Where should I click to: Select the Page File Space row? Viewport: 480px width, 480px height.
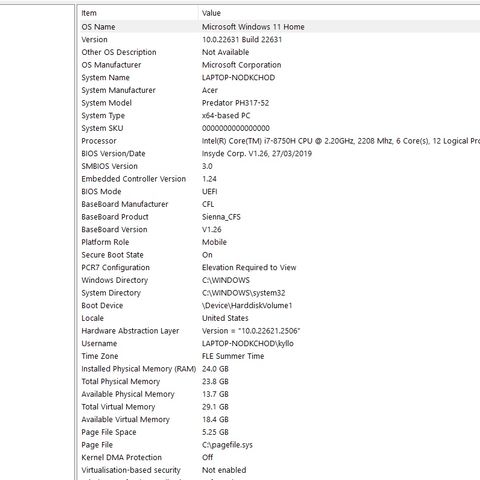[279, 432]
